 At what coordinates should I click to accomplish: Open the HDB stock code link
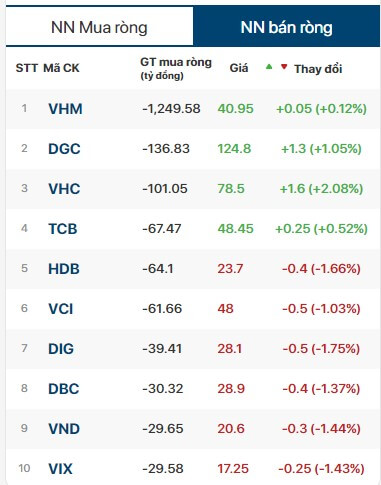point(64,269)
